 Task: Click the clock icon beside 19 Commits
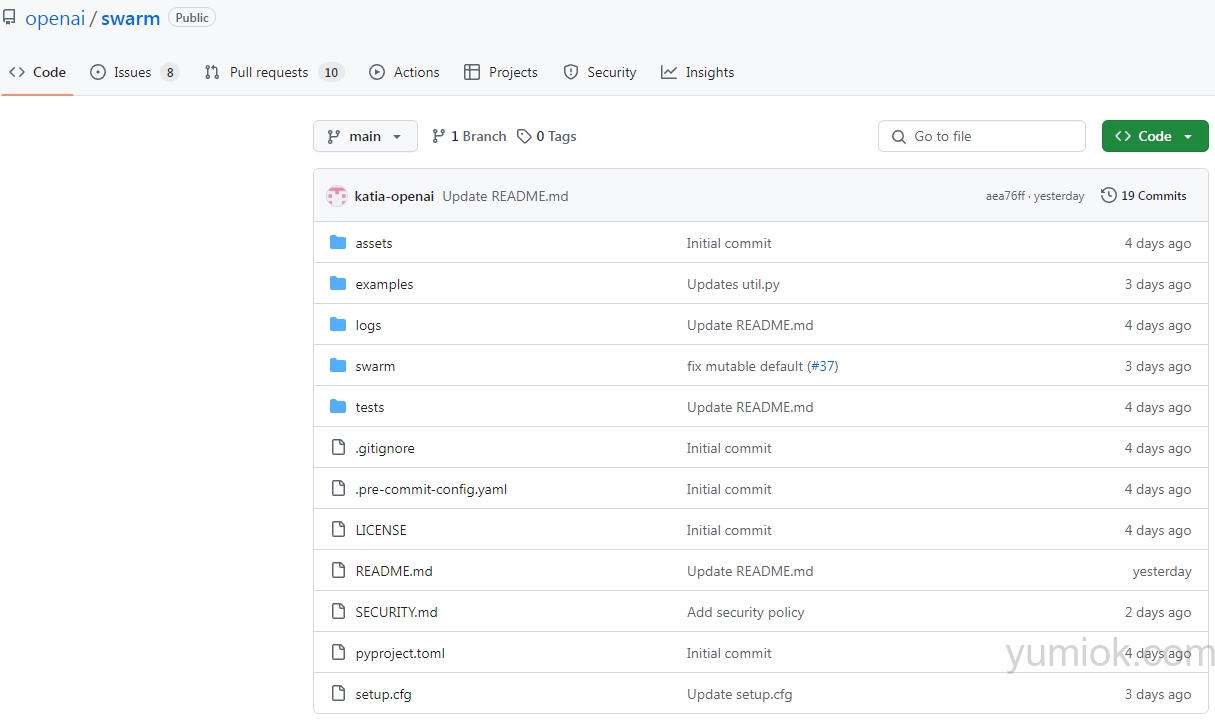(1108, 196)
